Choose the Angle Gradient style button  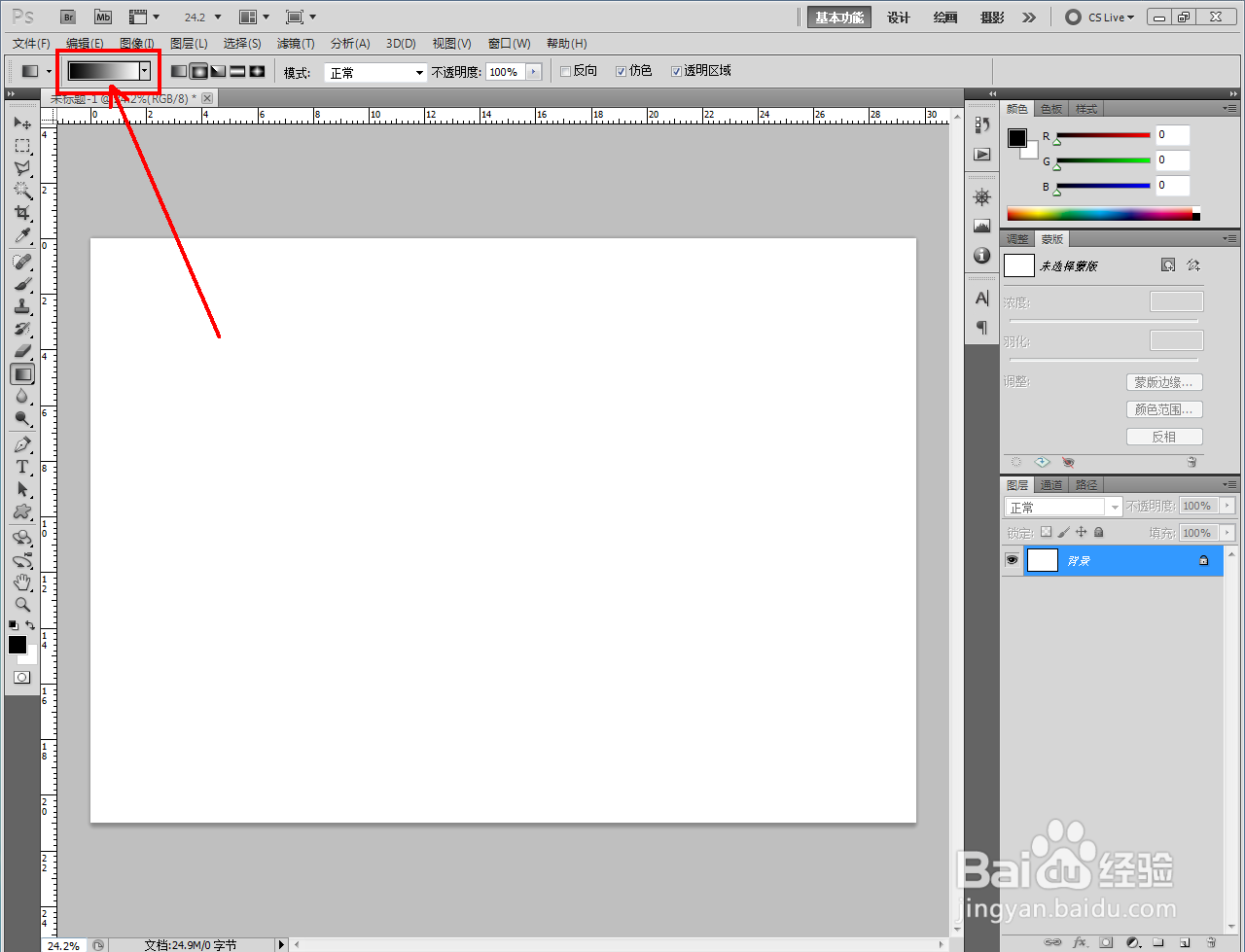coord(218,71)
